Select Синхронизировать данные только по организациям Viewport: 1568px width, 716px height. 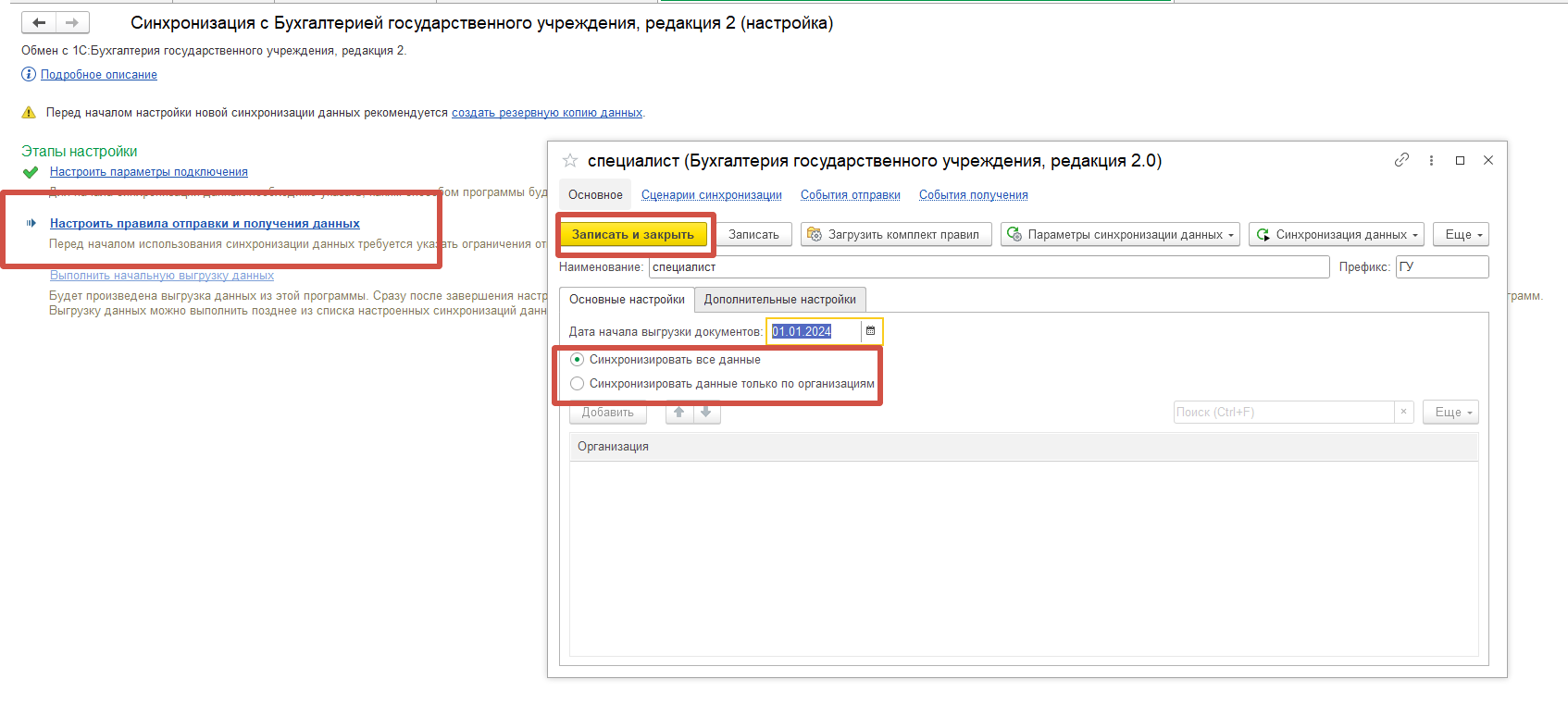[x=722, y=384]
